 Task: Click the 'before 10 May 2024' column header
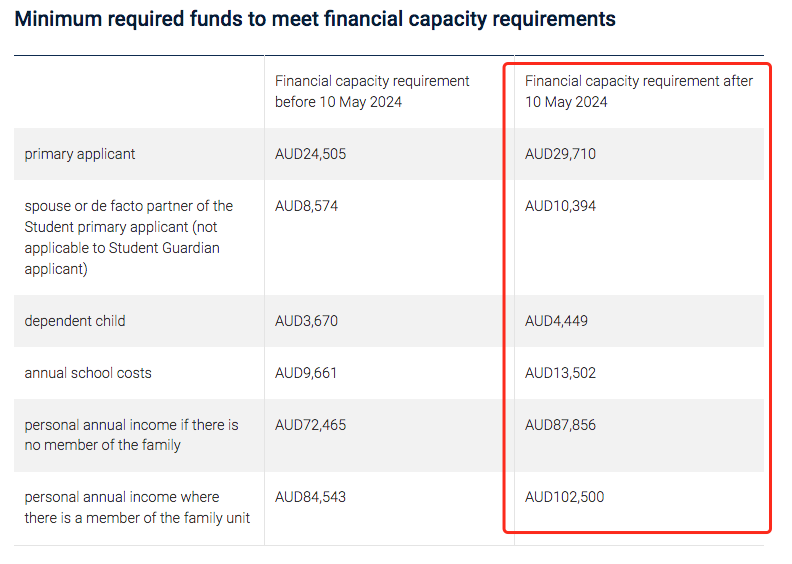coord(372,91)
